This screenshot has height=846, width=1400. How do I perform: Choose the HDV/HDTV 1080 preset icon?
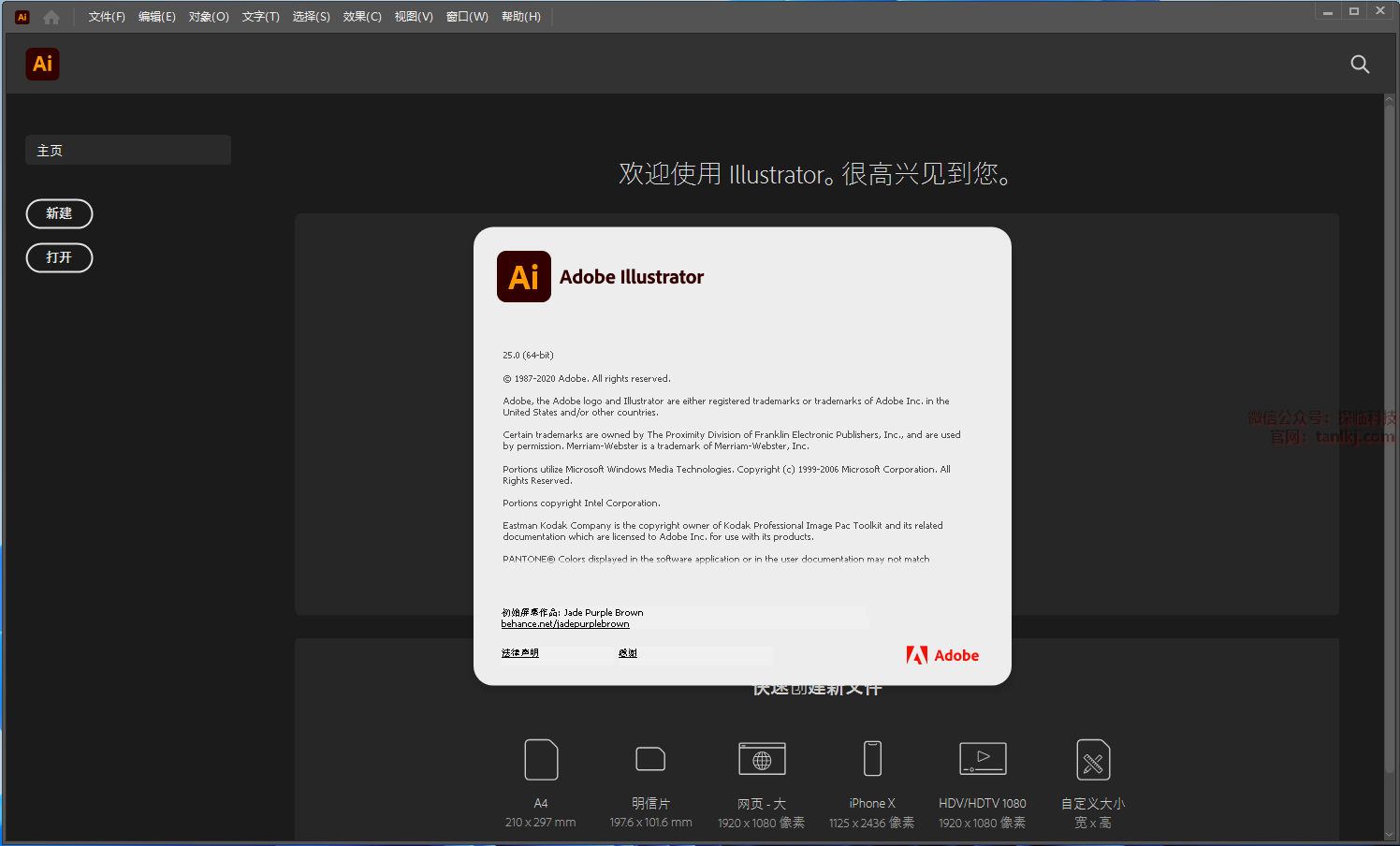pos(983,759)
